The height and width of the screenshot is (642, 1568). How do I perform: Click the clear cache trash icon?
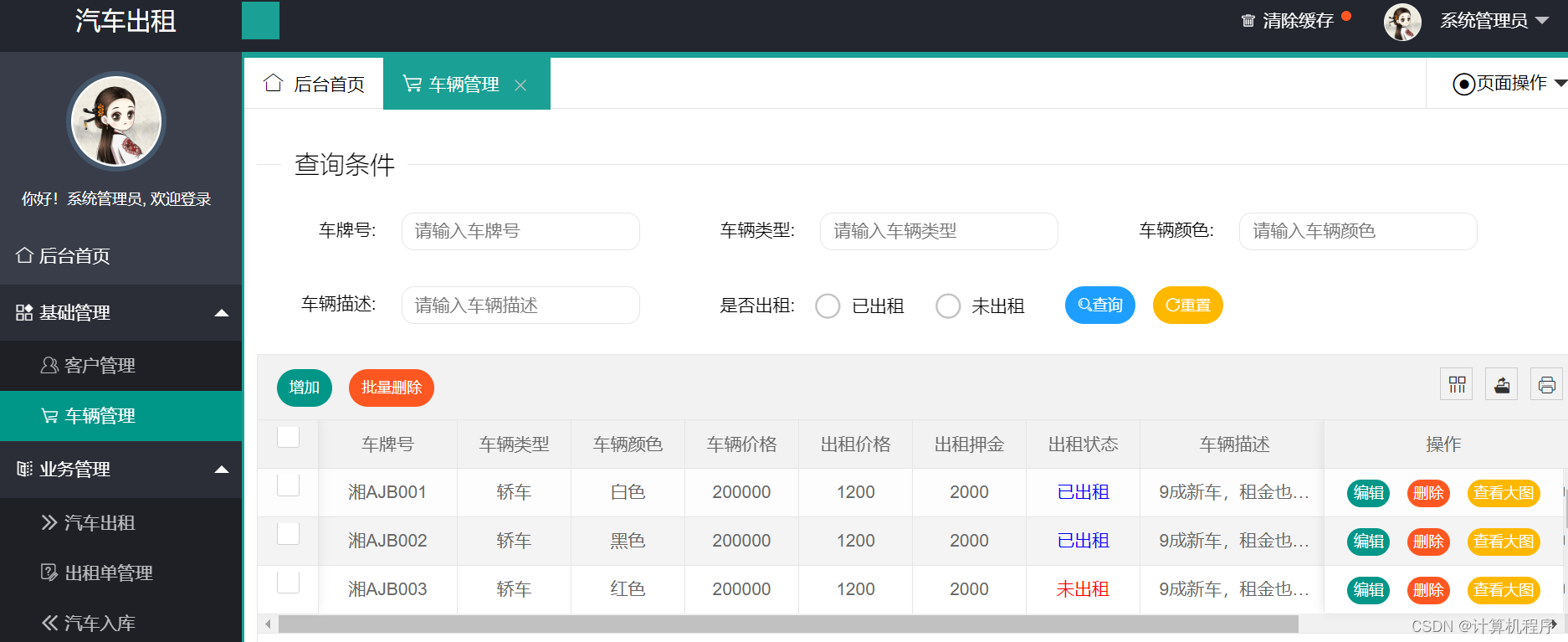coord(1248,21)
